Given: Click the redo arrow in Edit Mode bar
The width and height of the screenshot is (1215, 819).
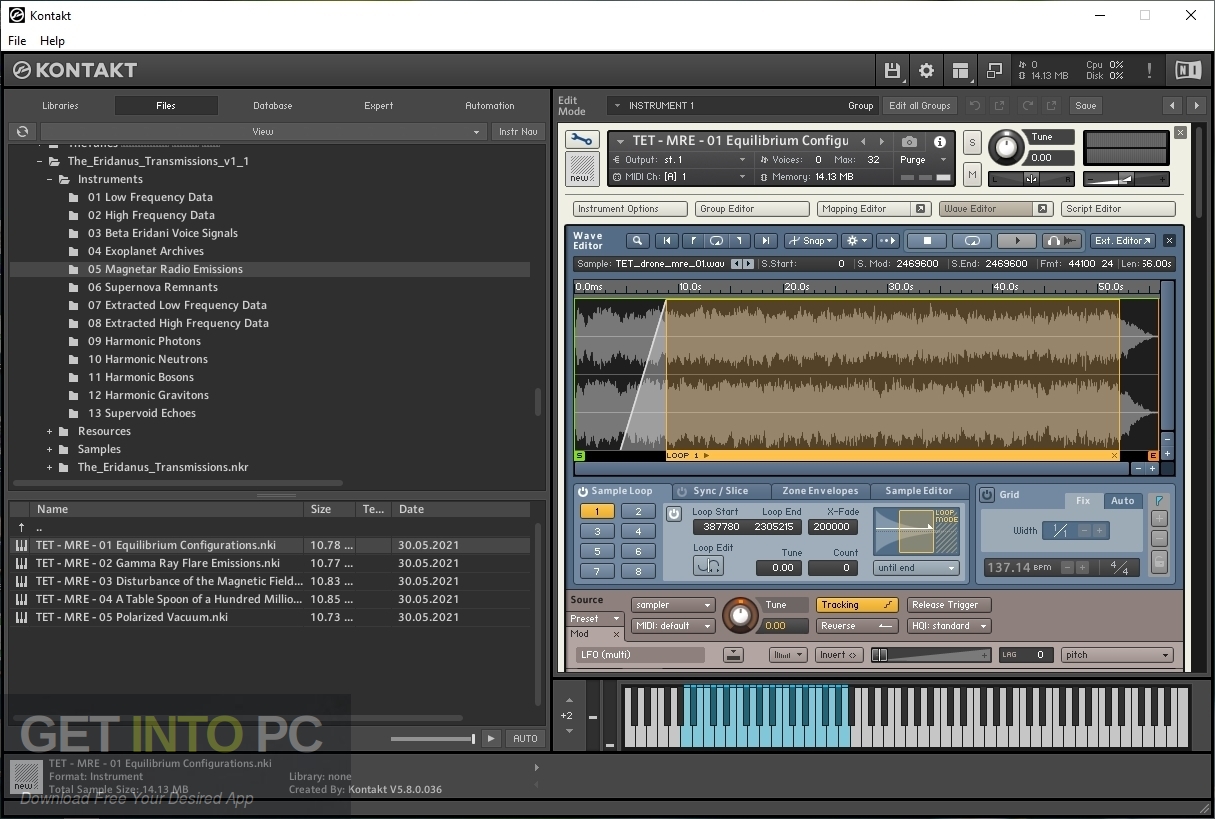Looking at the screenshot, I should tap(1026, 105).
